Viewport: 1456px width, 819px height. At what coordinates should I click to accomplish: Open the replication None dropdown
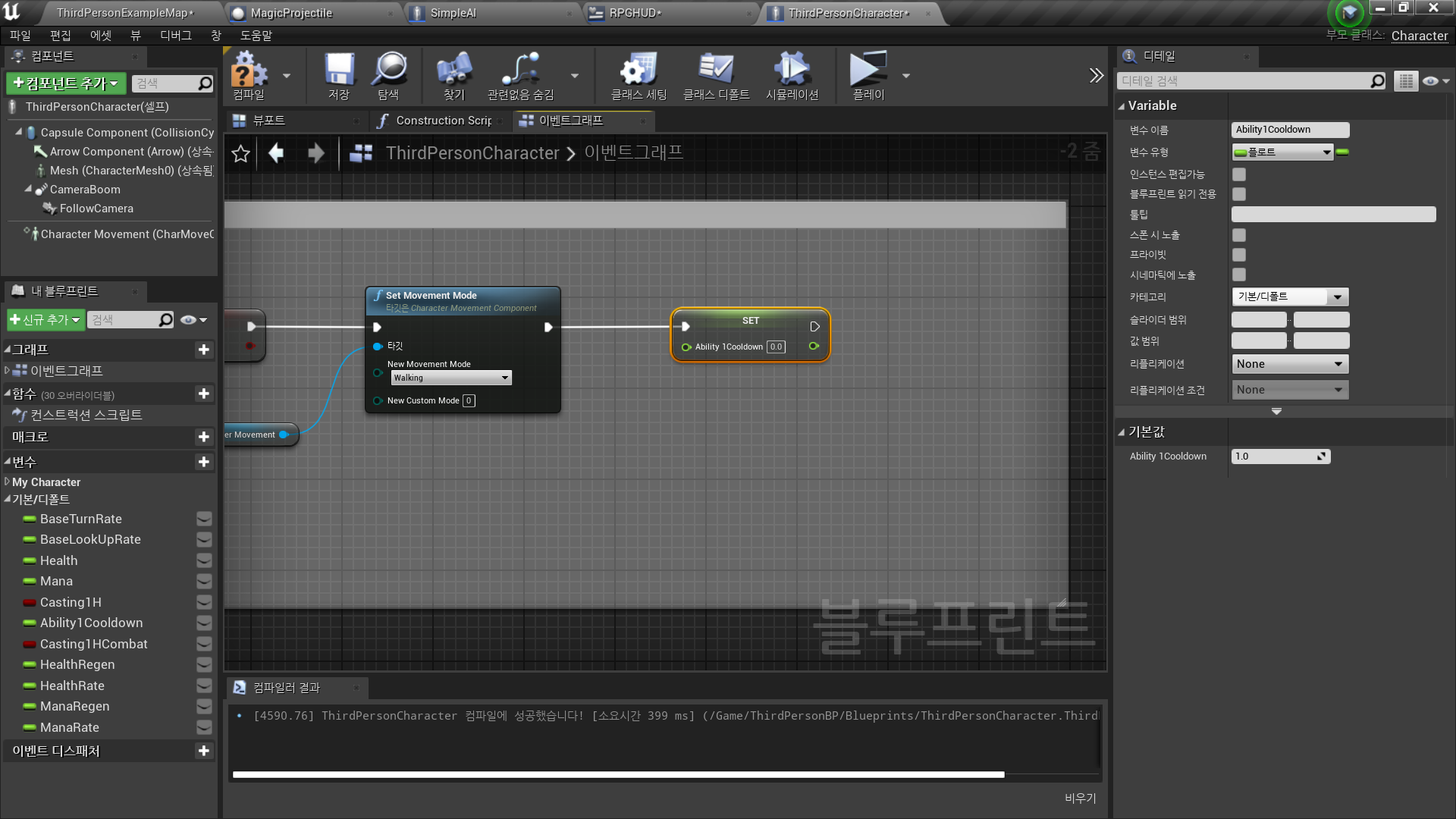tap(1290, 364)
